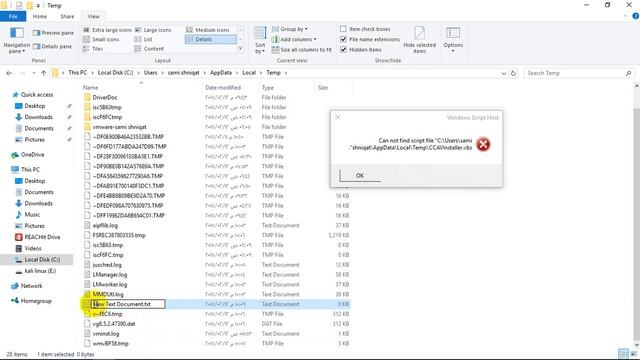Image resolution: width=640 pixels, height=360 pixels.
Task: Open Homegroup in navigation pane
Action: click(x=31, y=301)
